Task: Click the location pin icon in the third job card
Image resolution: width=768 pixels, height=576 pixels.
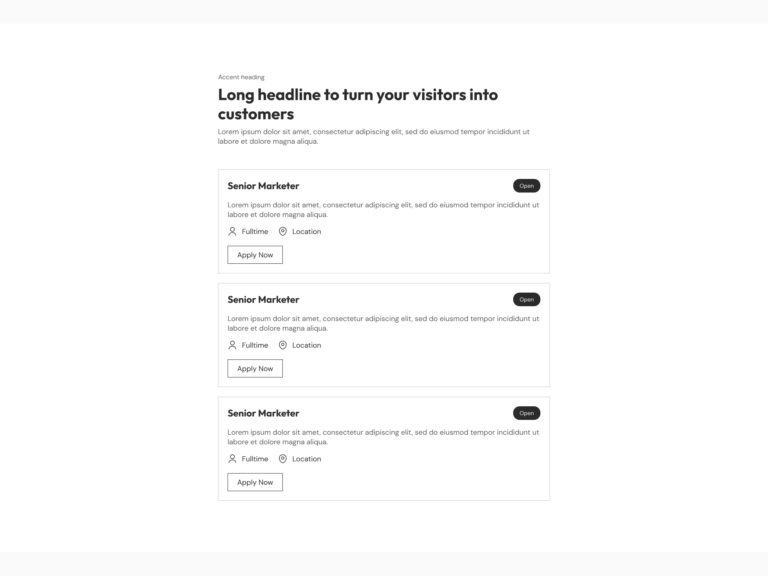Action: (x=283, y=459)
